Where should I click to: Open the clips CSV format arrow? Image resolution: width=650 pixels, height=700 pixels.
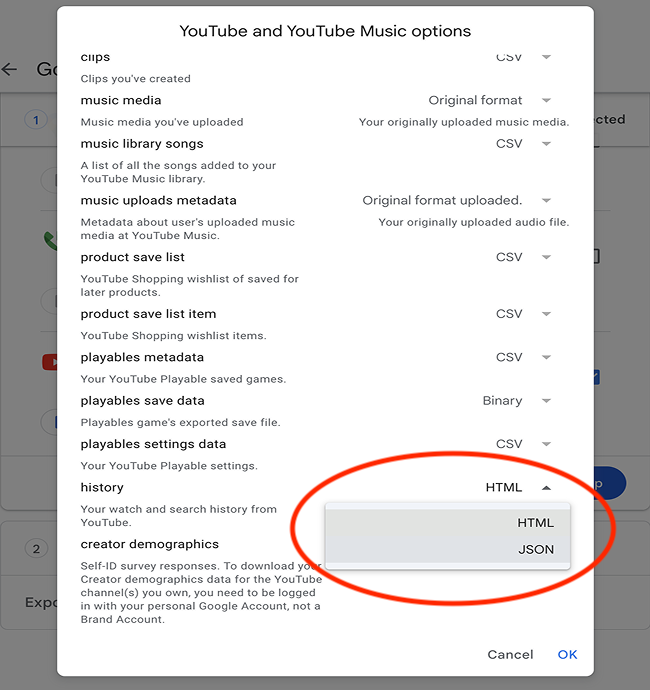pyautogui.click(x=546, y=58)
